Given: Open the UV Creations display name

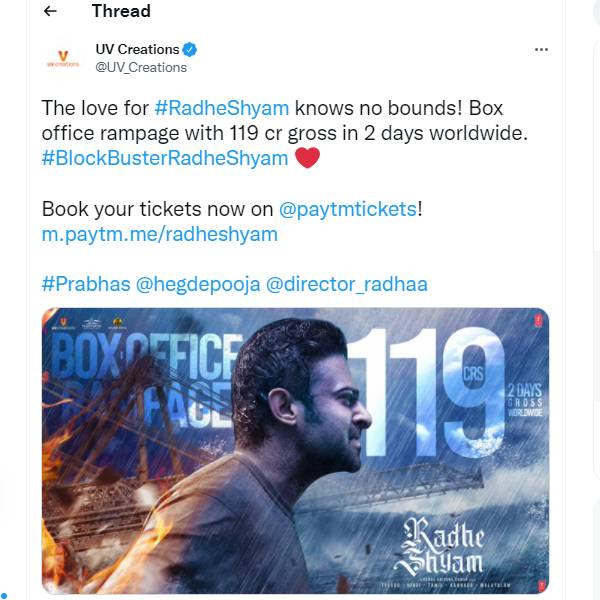Looking at the screenshot, I should click(x=137, y=49).
